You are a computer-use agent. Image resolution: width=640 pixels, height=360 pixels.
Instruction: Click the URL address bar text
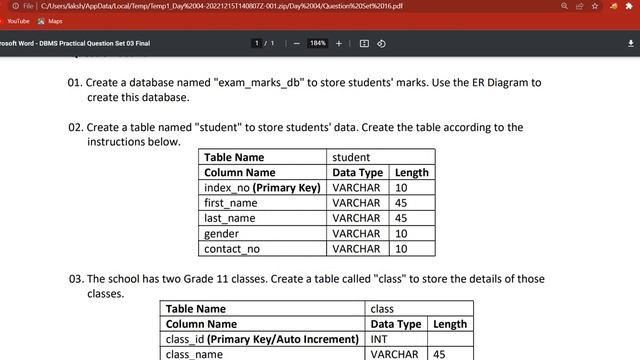[222, 6]
